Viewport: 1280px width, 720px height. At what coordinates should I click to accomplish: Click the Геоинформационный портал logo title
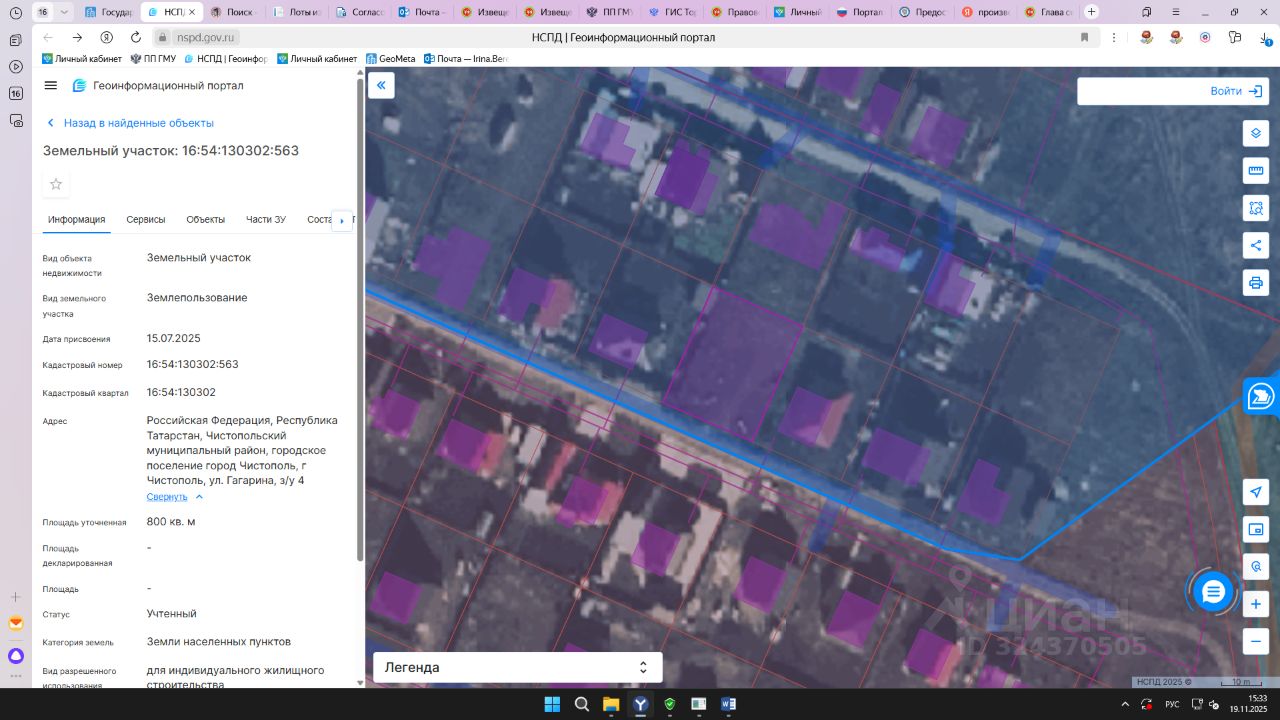tap(158, 86)
